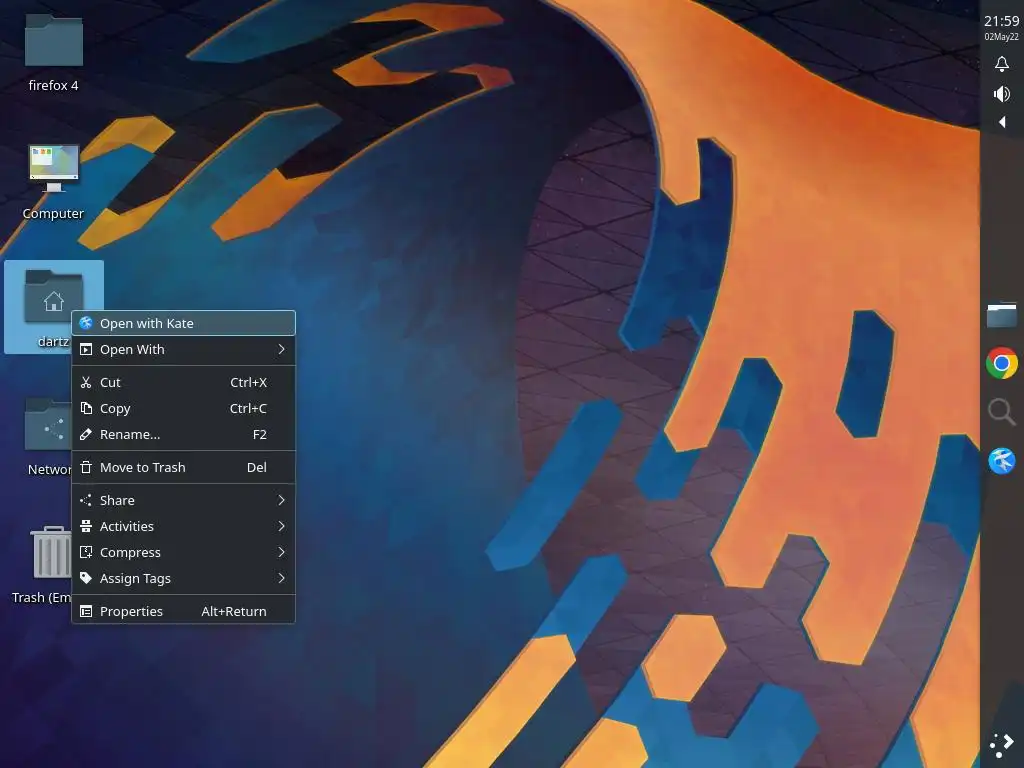Click the Computer label text
Screen dimensions: 1024x768
click(x=54, y=214)
